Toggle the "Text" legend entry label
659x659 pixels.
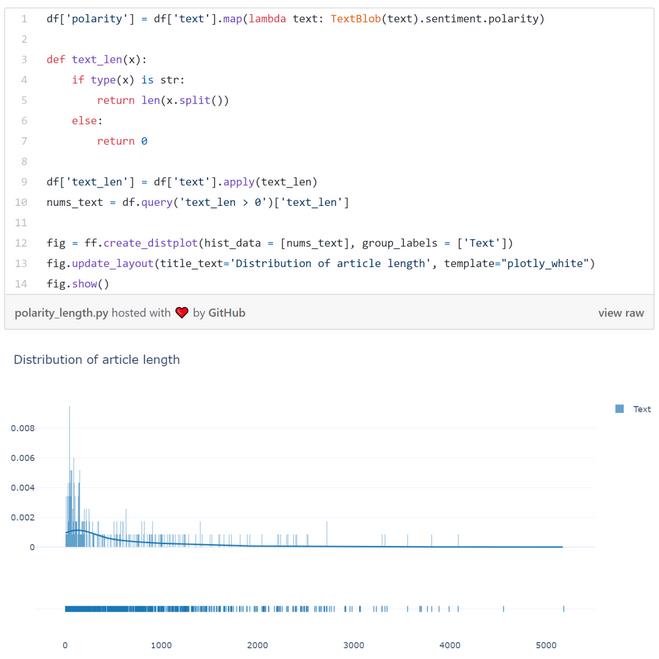click(x=642, y=409)
